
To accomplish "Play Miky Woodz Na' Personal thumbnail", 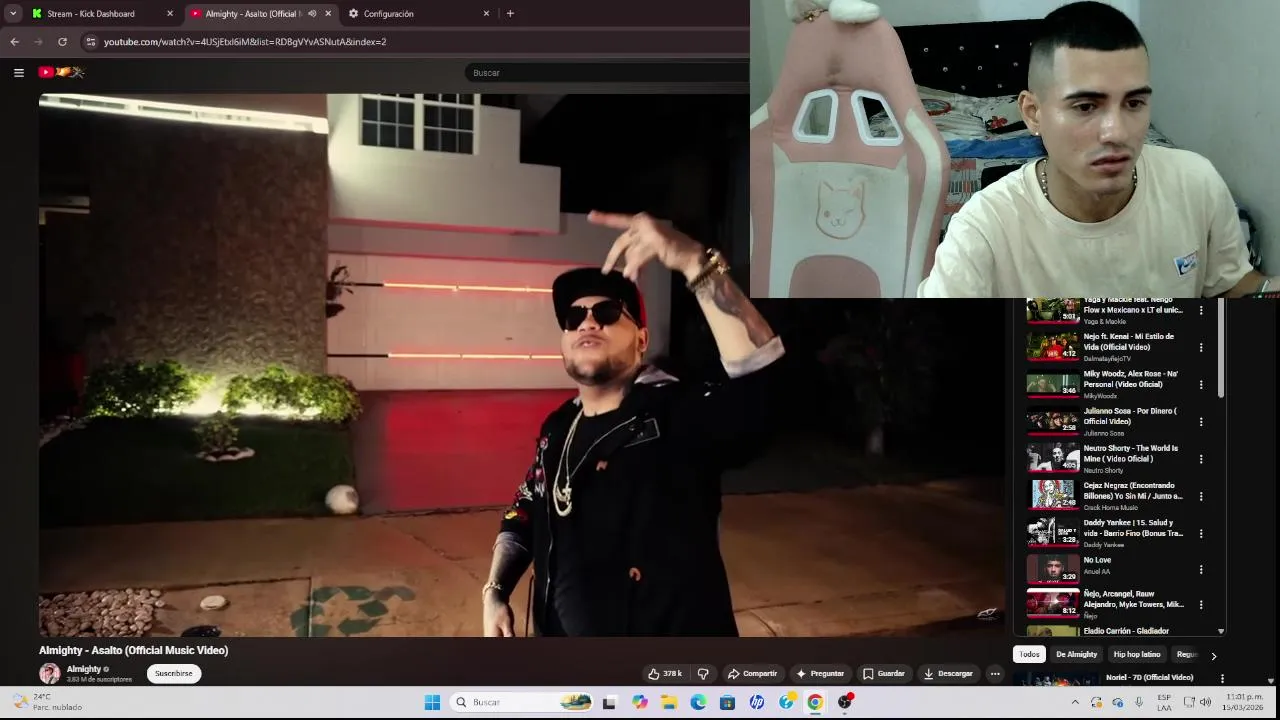I will click(1053, 384).
